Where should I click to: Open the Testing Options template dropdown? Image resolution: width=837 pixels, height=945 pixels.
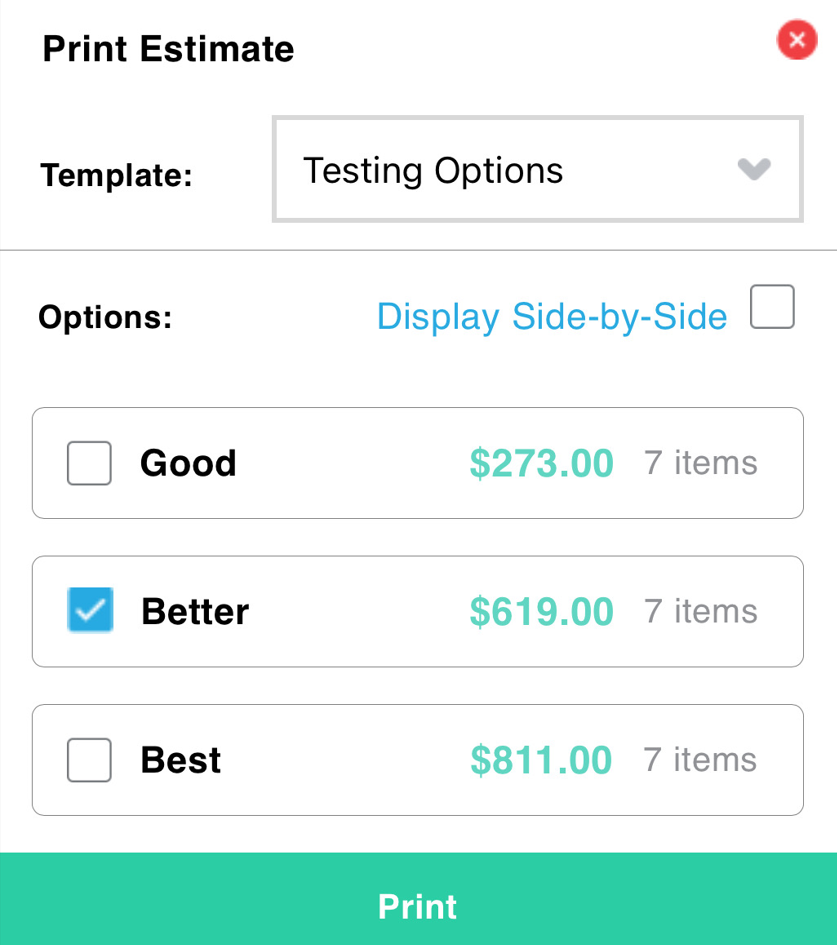click(538, 169)
